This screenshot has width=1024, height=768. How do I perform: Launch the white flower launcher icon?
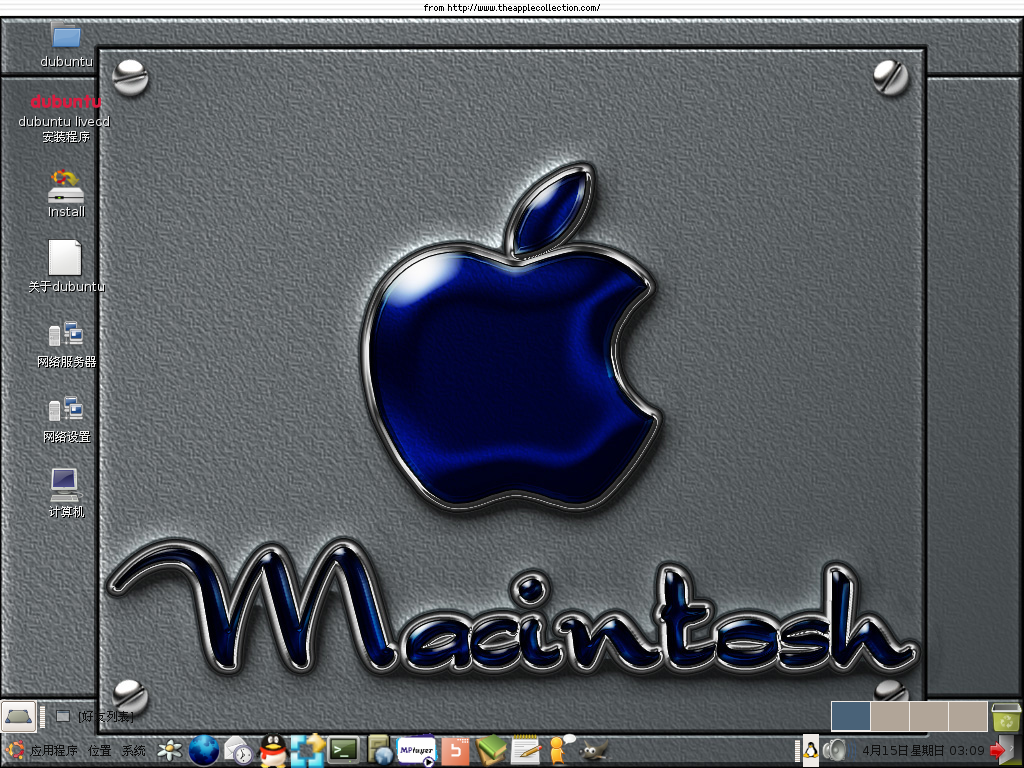click(x=170, y=750)
